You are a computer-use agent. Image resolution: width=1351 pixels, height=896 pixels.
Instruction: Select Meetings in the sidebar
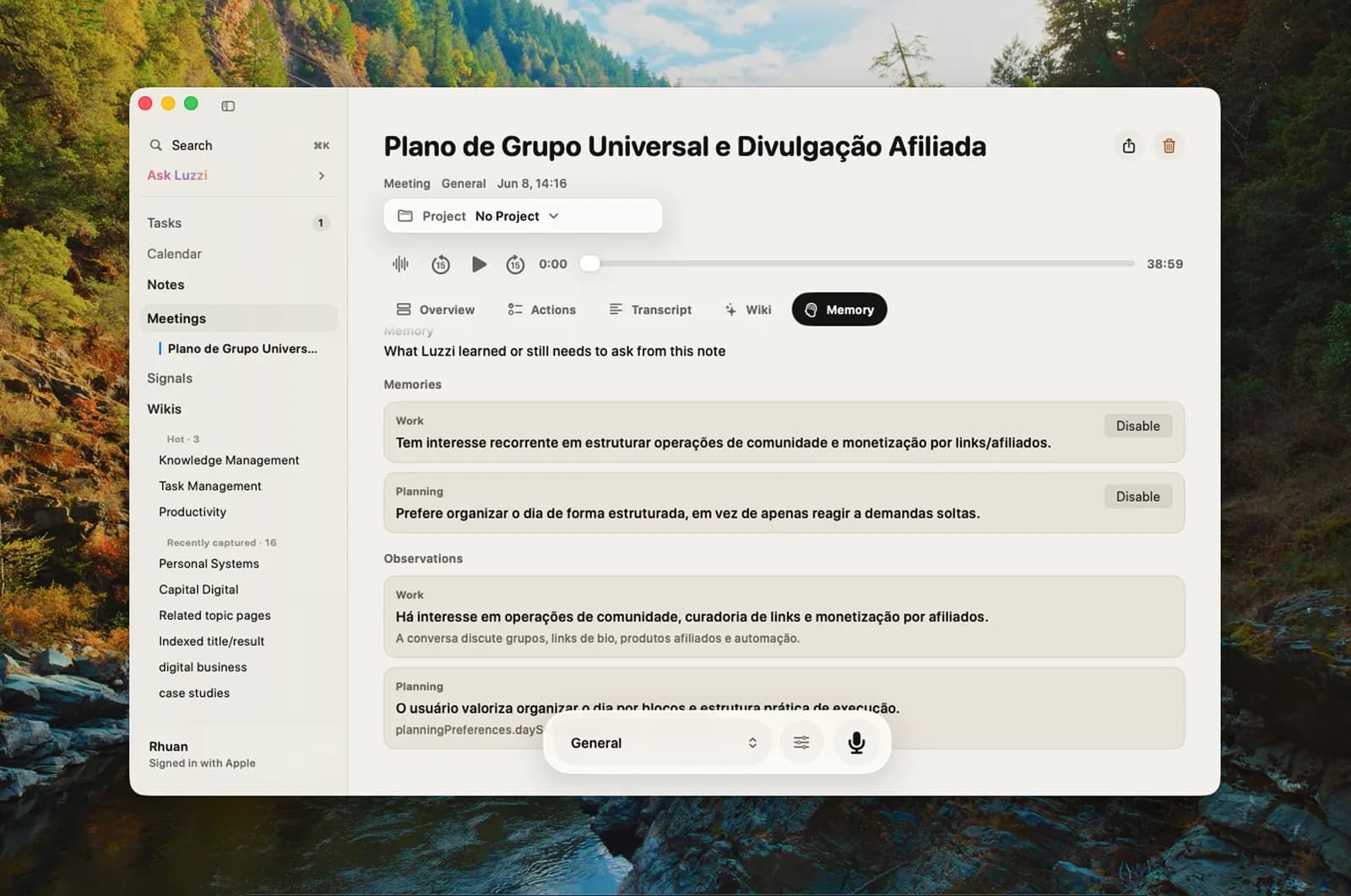pos(238,318)
